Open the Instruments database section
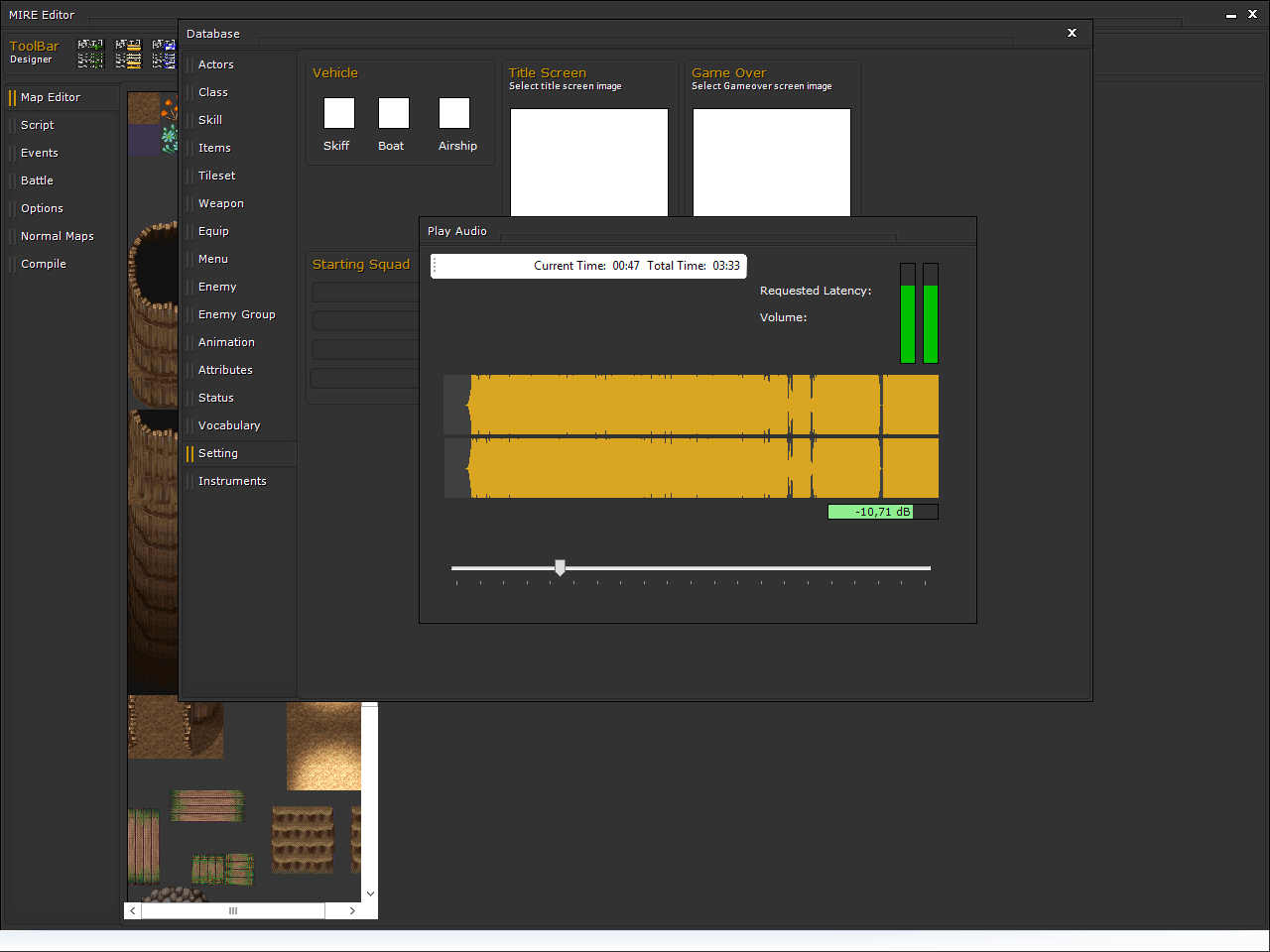Screen dimensions: 1270x952 pos(240,481)
